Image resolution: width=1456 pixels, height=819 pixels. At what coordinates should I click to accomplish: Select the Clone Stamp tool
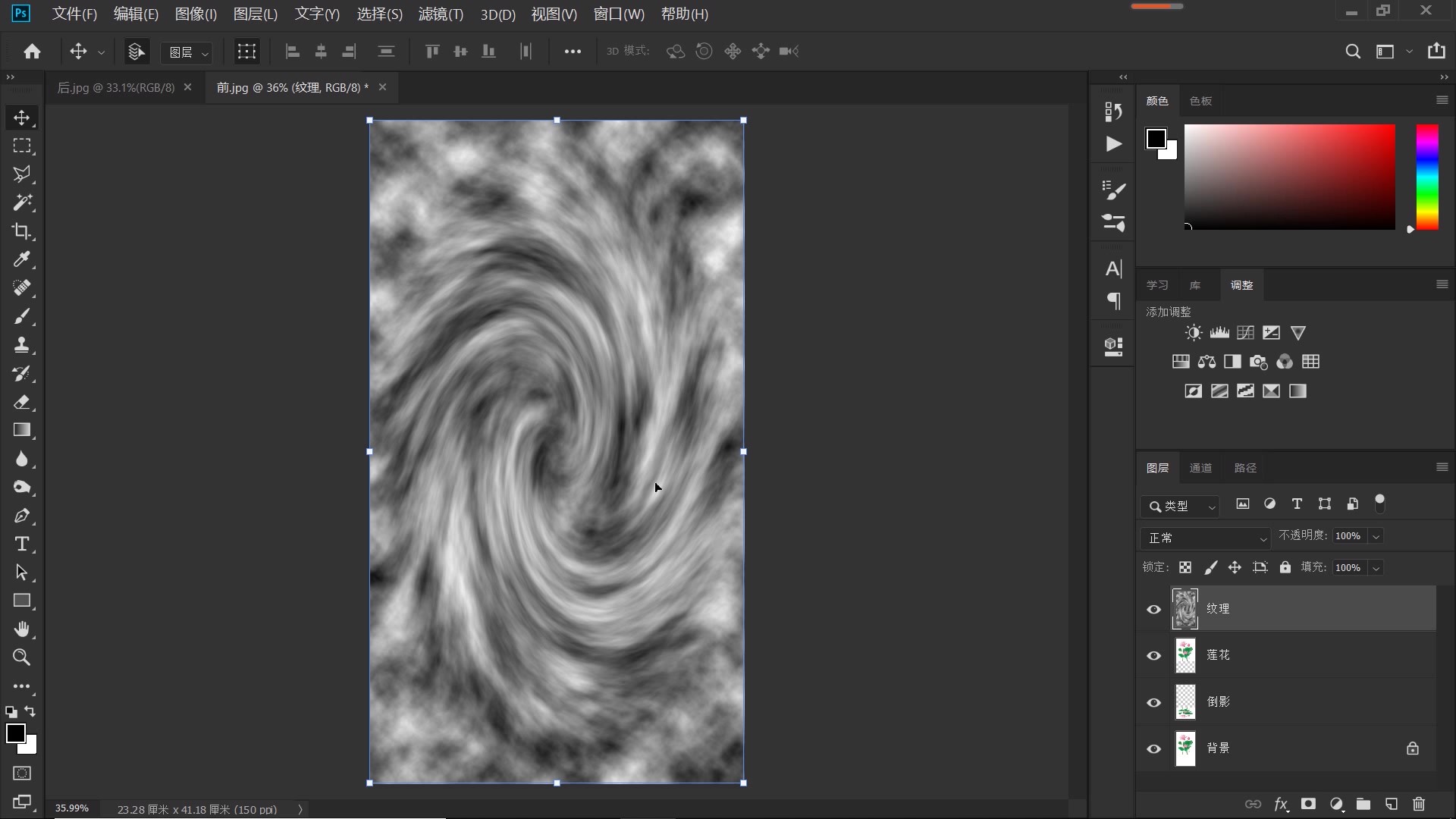tap(21, 345)
